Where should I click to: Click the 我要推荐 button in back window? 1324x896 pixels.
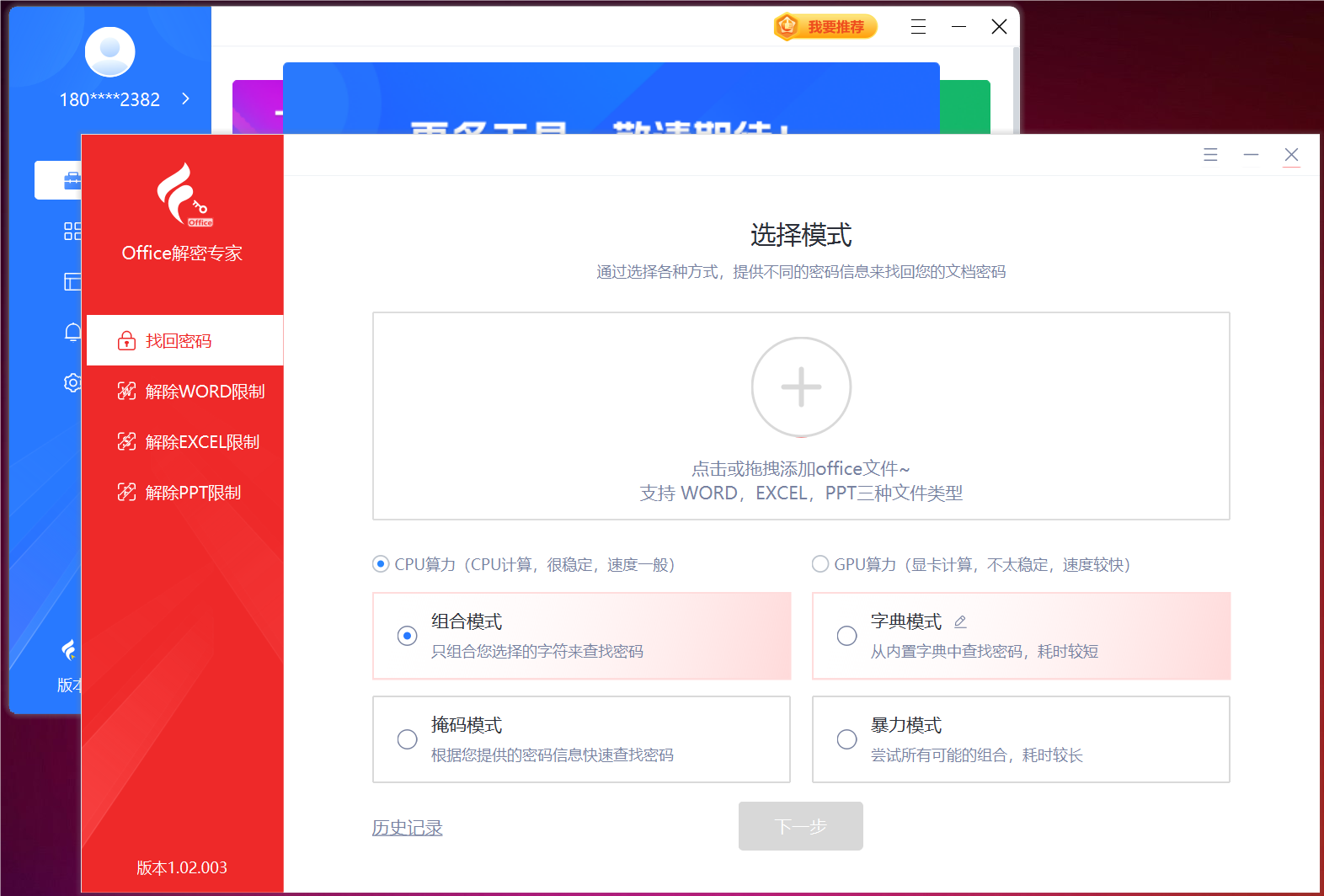tap(825, 27)
